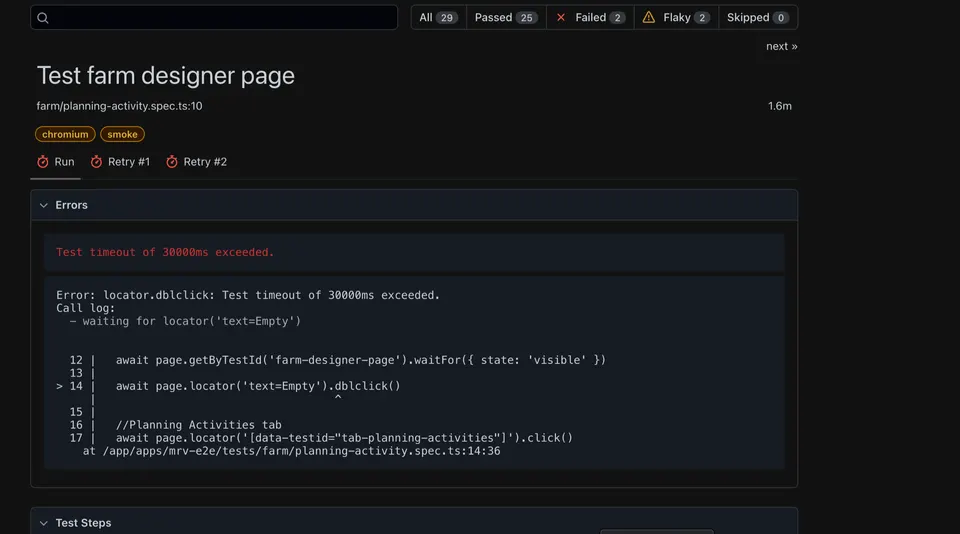Focus the test search input field

pyautogui.click(x=214, y=17)
